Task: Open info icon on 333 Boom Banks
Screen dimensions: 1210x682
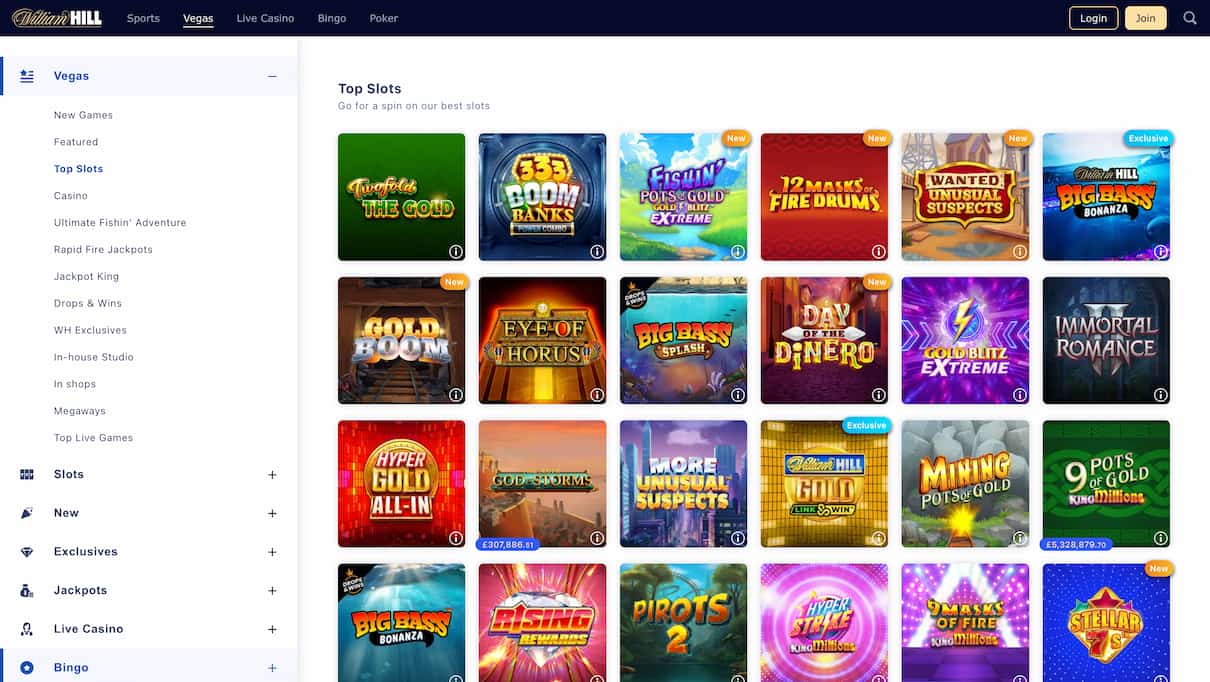Action: coord(597,252)
